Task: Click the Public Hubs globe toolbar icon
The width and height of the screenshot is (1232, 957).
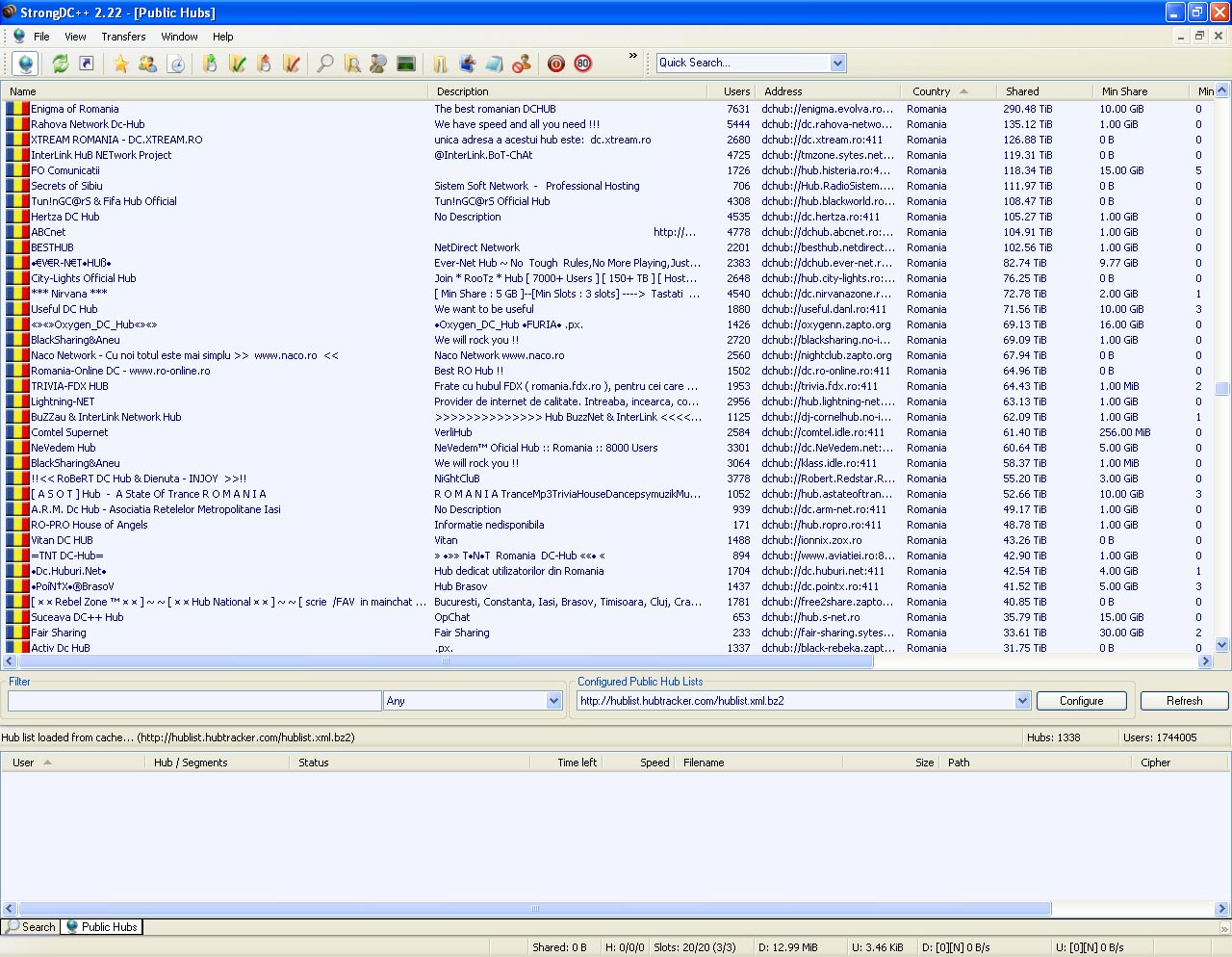Action: click(x=25, y=64)
